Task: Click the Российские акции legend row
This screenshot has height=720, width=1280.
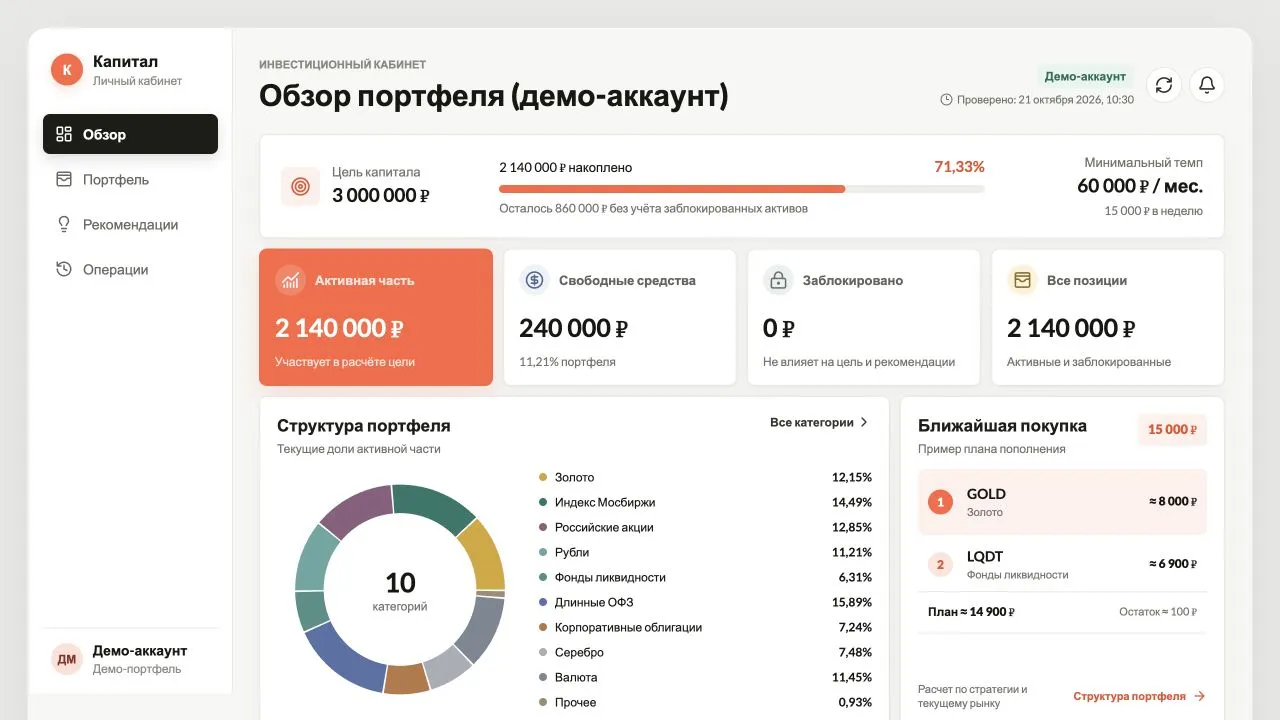Action: click(x=705, y=528)
